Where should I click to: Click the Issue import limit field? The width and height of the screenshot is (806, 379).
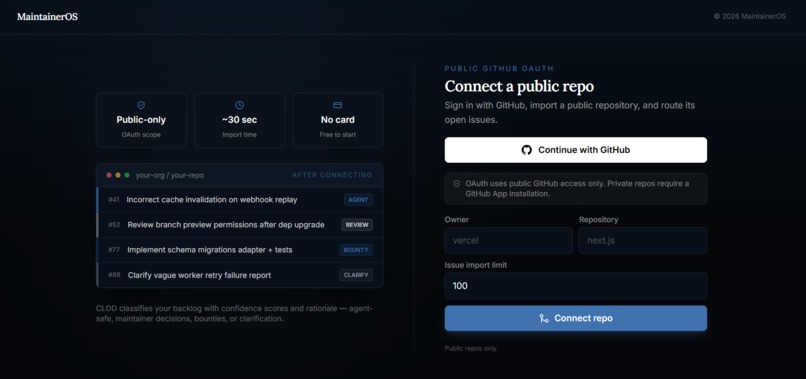(576, 286)
